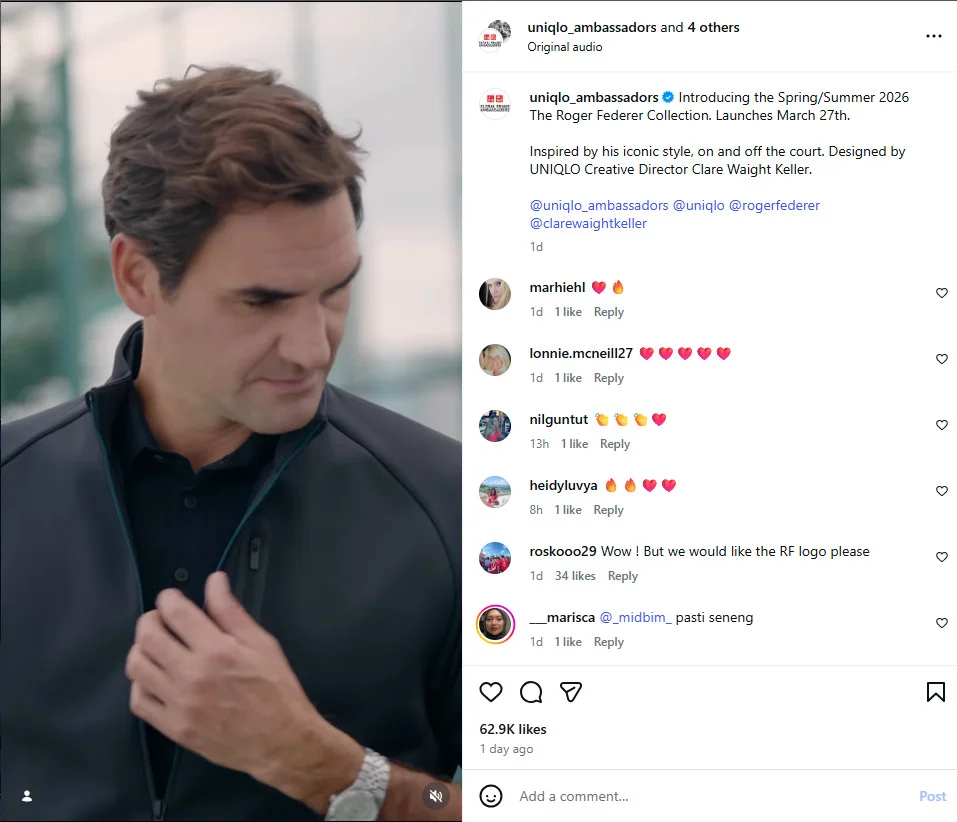Click the Post button

click(932, 796)
